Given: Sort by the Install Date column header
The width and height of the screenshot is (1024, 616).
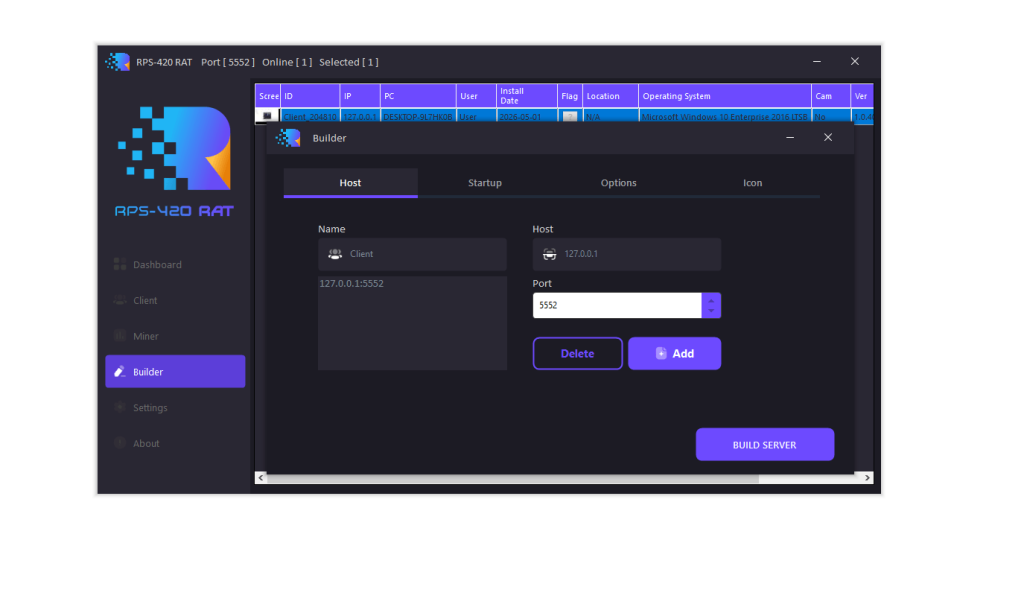Looking at the screenshot, I should 527,96.
